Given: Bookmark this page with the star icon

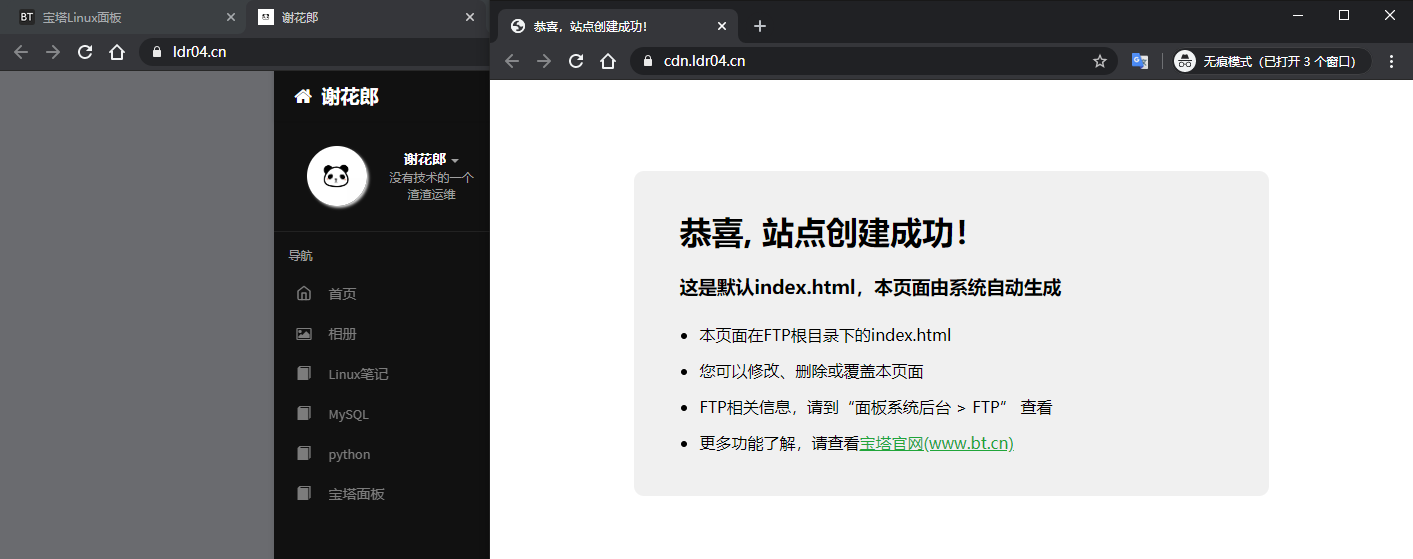Looking at the screenshot, I should [x=1100, y=61].
